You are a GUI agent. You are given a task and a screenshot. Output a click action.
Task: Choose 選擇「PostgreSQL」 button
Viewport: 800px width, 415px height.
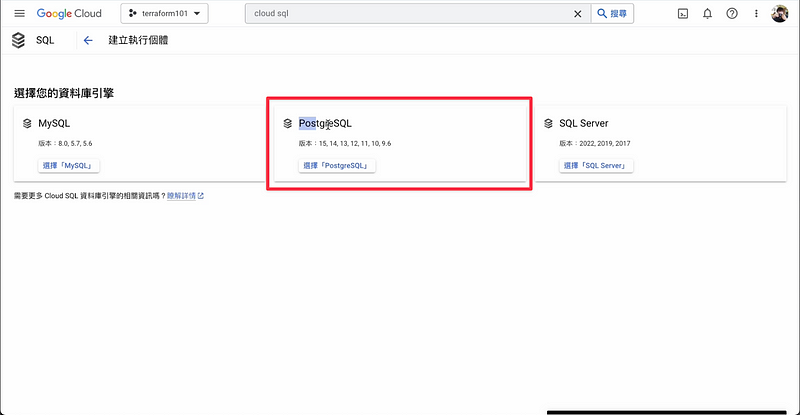(337, 166)
